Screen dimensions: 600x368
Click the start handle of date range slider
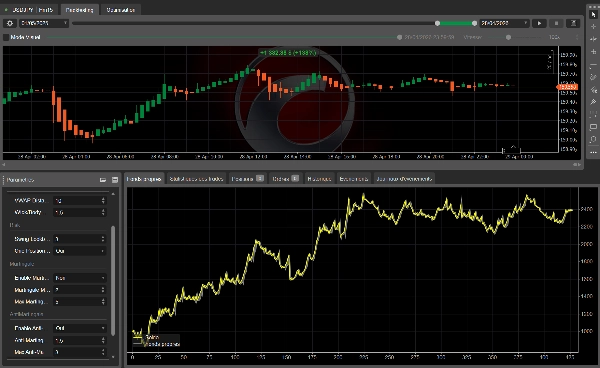click(x=437, y=23)
